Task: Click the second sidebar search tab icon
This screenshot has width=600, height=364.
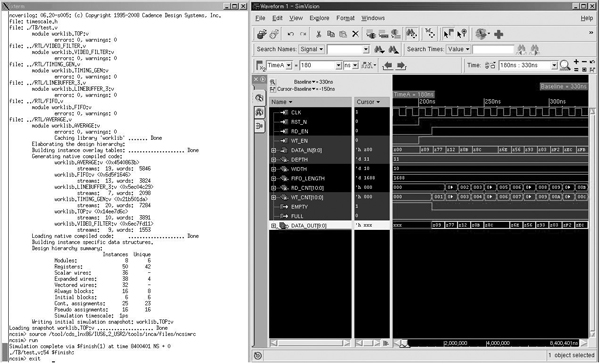Action: point(259,112)
